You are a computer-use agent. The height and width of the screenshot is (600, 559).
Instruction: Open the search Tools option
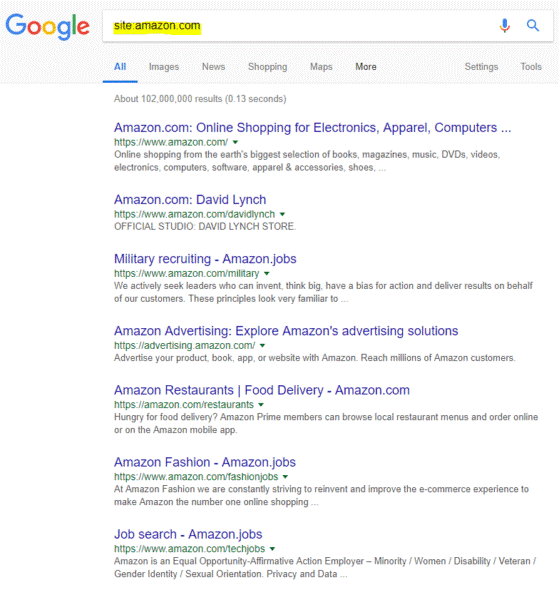[x=531, y=67]
